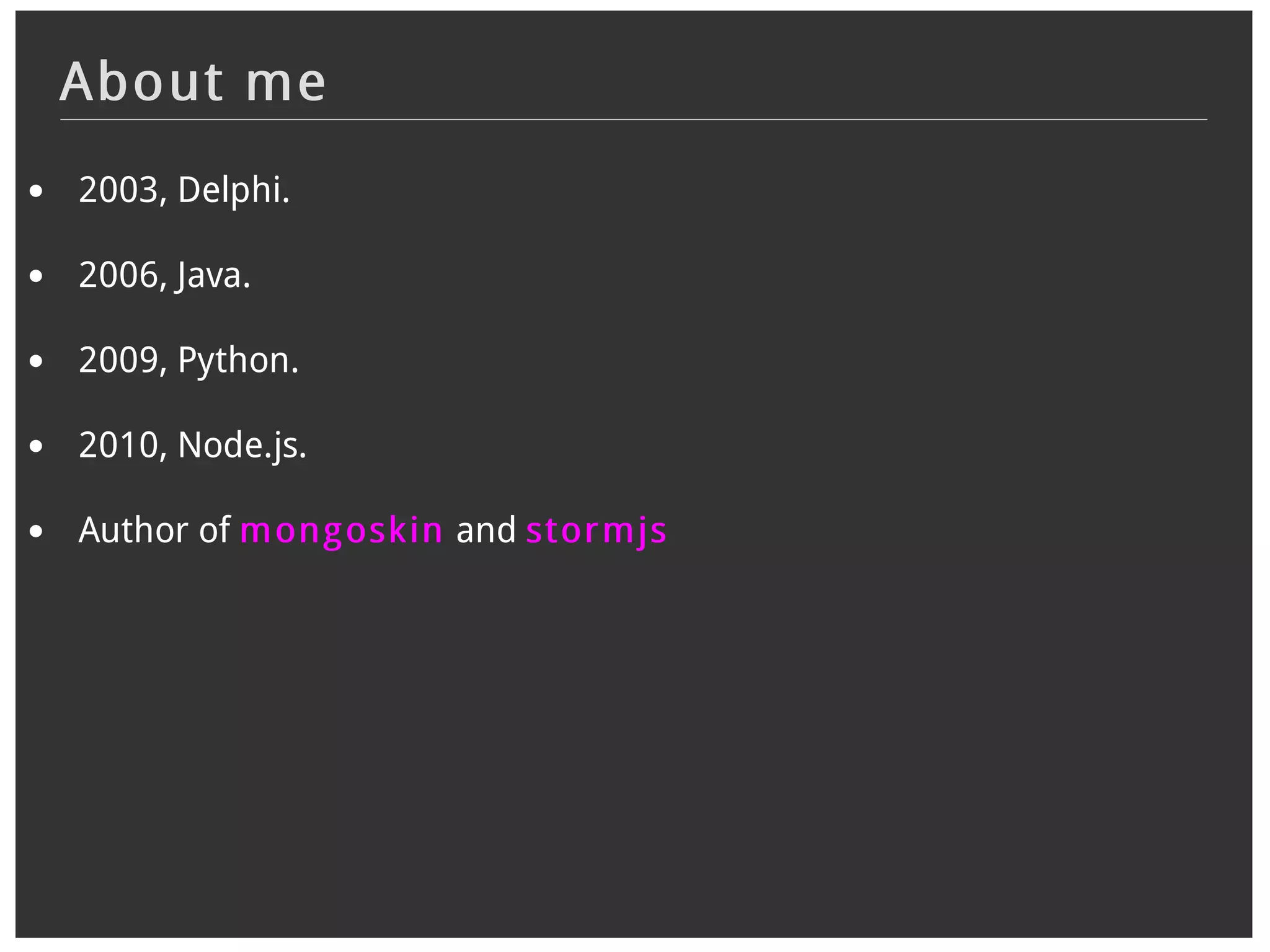The width and height of the screenshot is (1270, 952).
Task: Click the About me slide title
Action: click(x=192, y=82)
